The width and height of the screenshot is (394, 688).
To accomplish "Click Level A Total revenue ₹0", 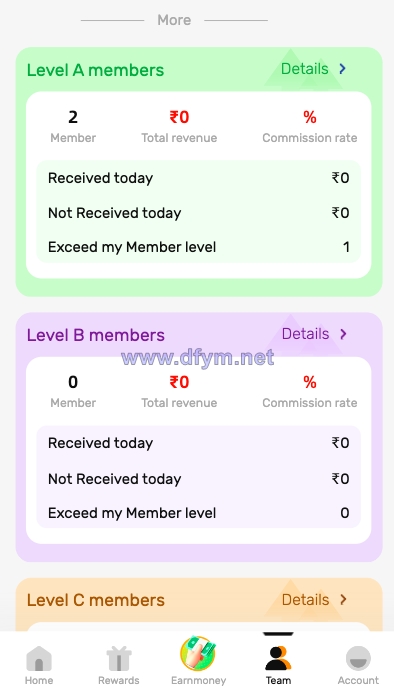I will (179, 117).
